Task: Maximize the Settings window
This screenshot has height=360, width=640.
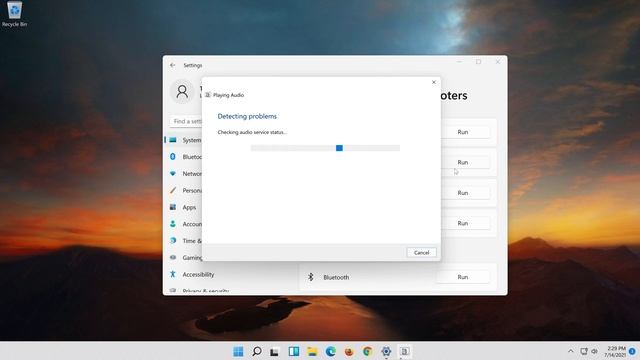Action: tap(478, 62)
